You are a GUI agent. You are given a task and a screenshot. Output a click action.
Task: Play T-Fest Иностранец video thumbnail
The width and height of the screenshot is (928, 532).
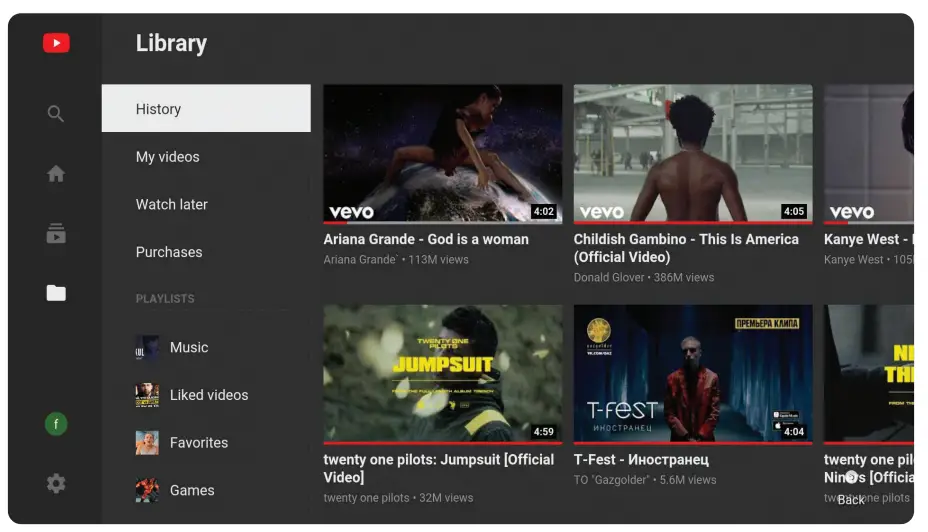(693, 373)
